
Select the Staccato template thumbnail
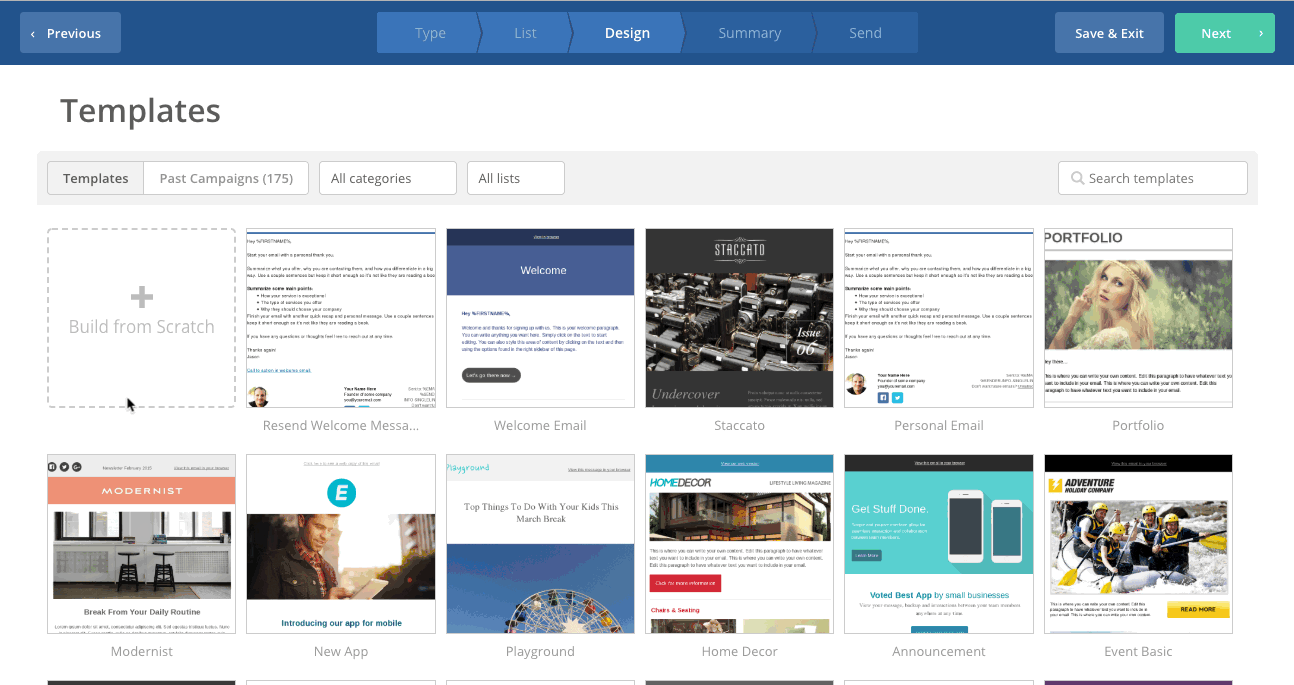[x=739, y=318]
